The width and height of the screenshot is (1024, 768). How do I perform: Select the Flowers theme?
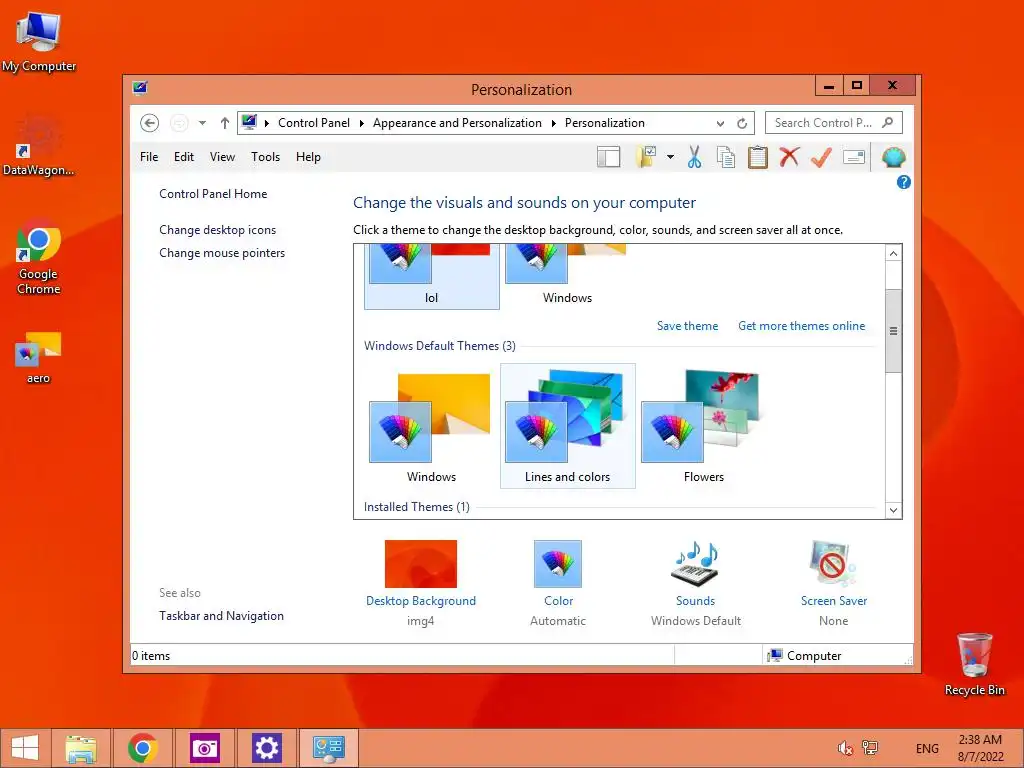tap(703, 426)
